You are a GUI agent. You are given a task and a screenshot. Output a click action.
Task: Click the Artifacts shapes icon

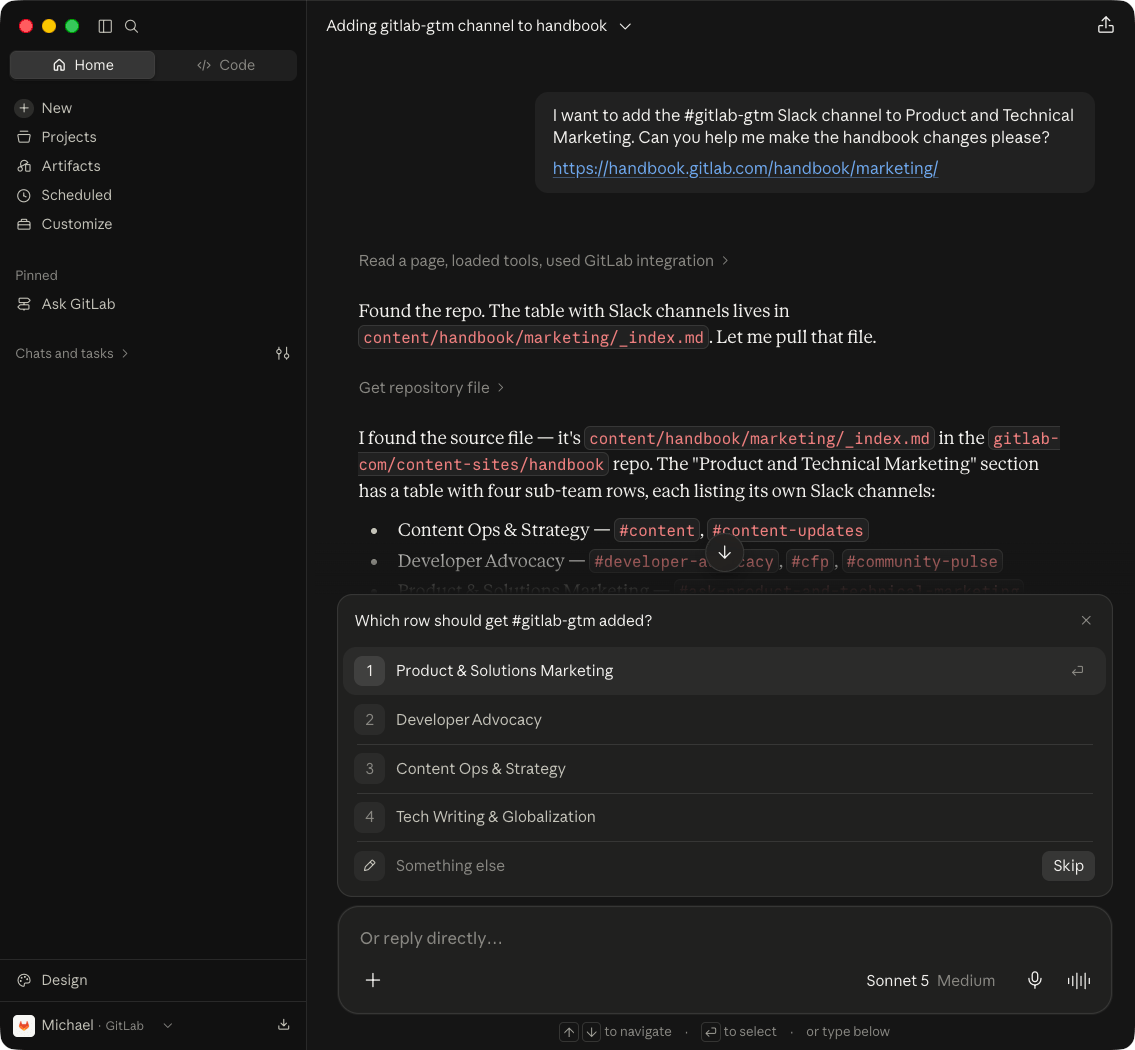pyautogui.click(x=24, y=166)
